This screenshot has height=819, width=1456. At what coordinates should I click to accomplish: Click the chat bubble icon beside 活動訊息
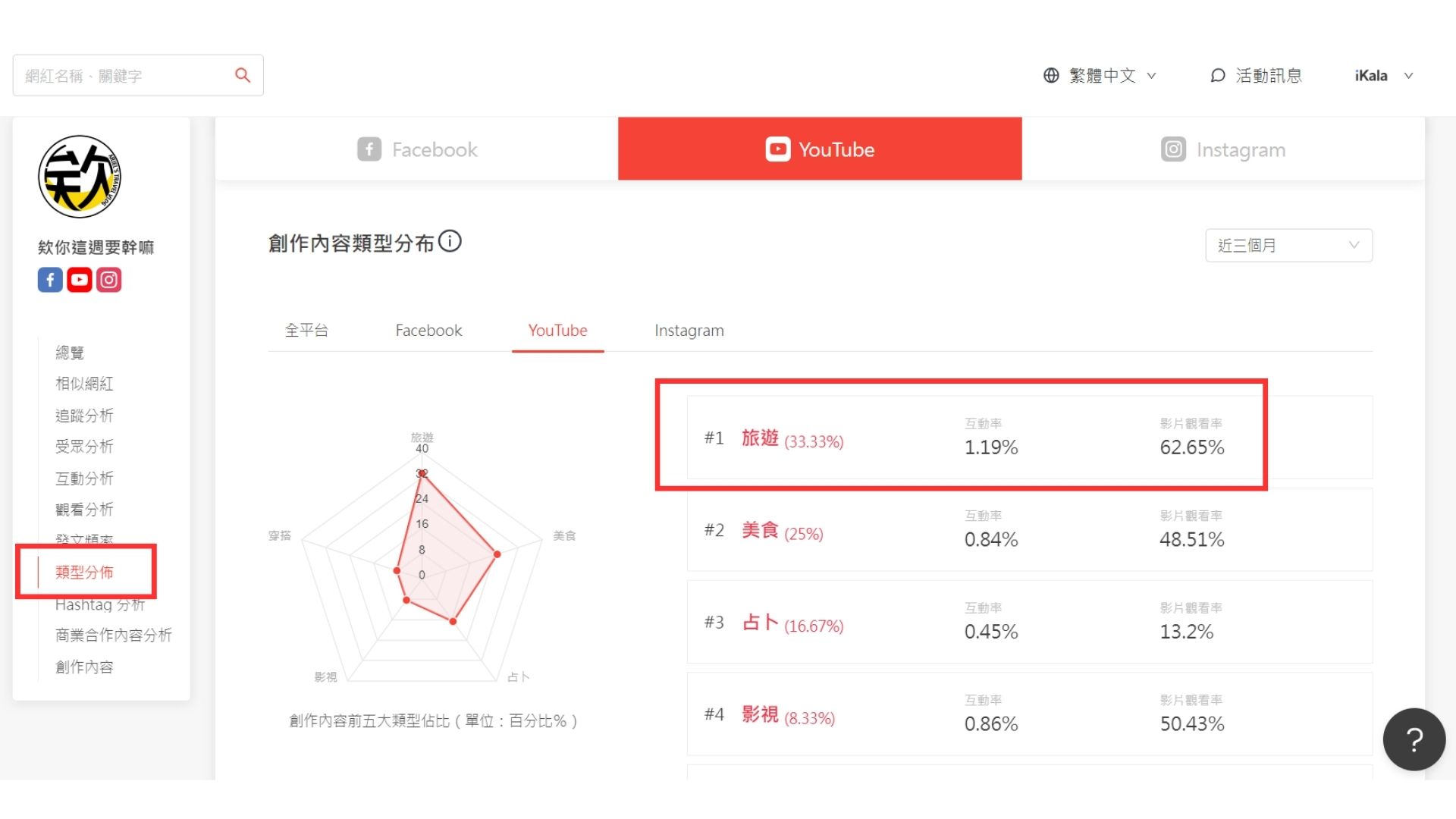pyautogui.click(x=1218, y=75)
